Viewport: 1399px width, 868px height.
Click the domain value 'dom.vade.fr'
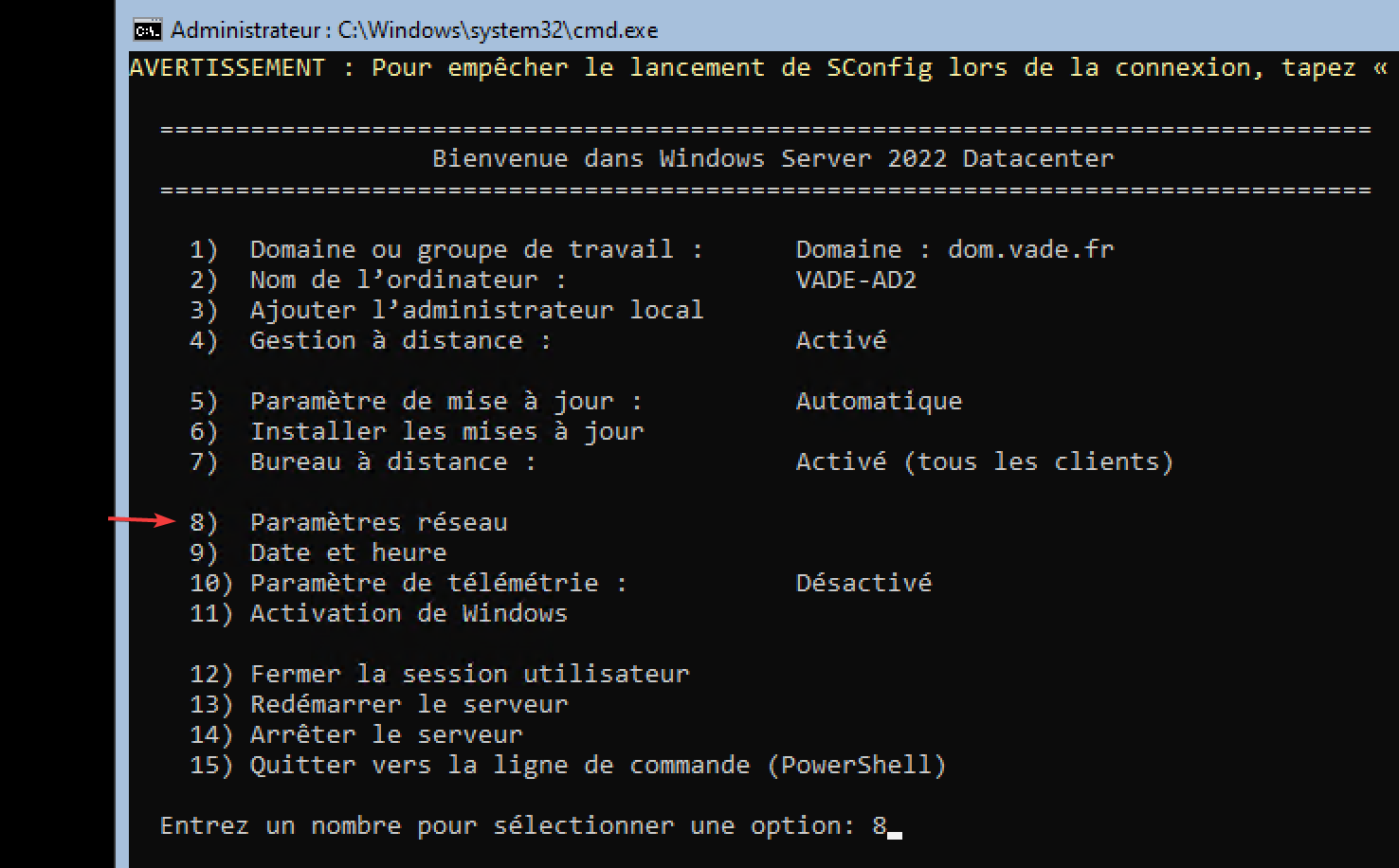pyautogui.click(x=1030, y=249)
